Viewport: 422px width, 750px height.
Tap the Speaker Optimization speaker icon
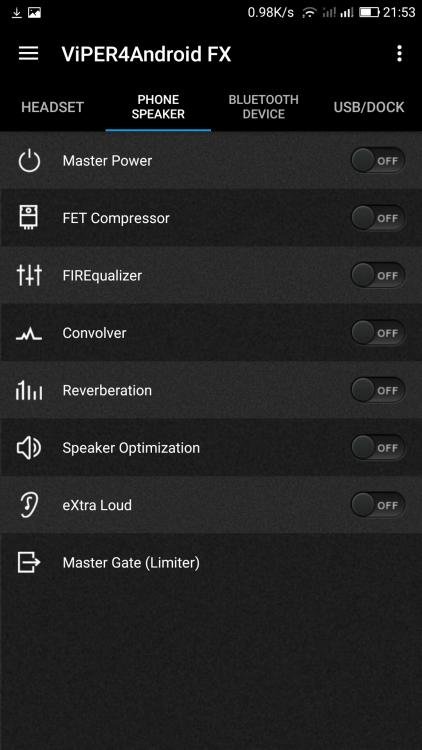pos(29,448)
